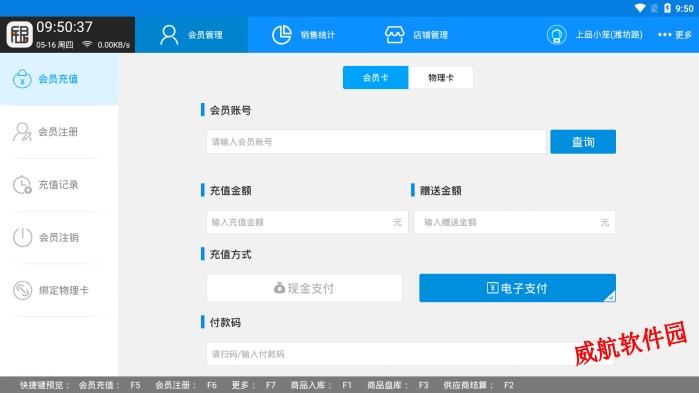This screenshot has width=699, height=393.
Task: Click the 供应商结算 F2 shortcut hint
Action: pos(478,385)
